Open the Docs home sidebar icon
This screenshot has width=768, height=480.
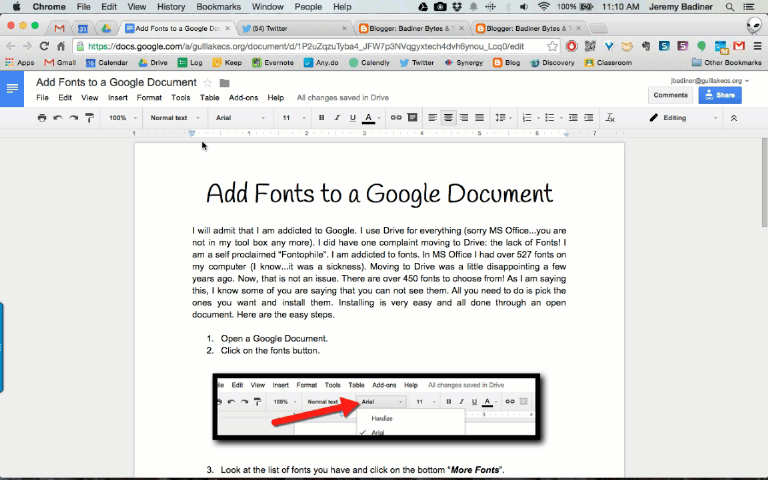tap(12, 89)
